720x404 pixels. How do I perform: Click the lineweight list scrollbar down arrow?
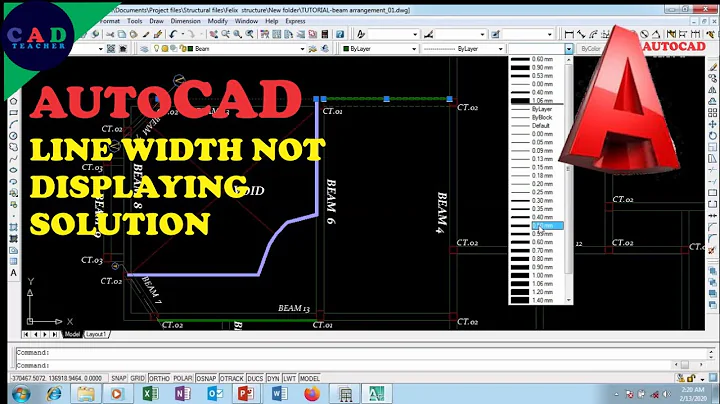[x=568, y=300]
